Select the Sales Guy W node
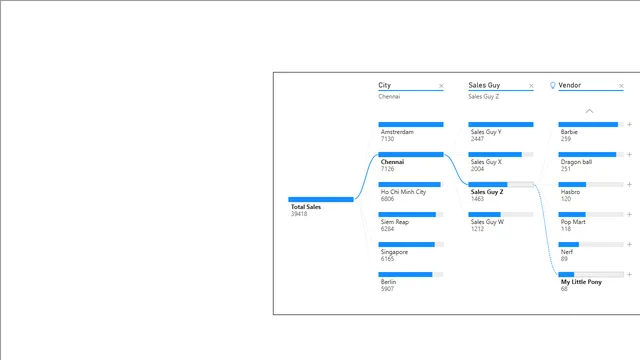This screenshot has width=640, height=360. pyautogui.click(x=501, y=214)
